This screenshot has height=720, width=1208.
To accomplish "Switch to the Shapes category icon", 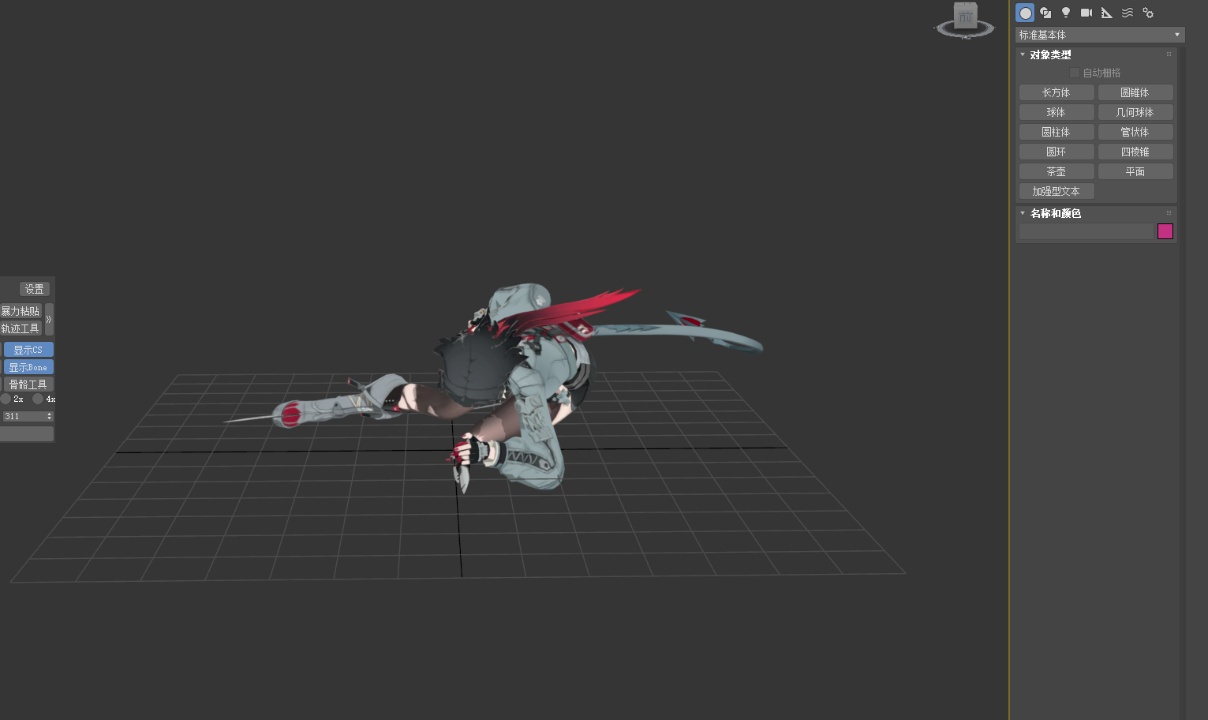I will (x=1046, y=13).
